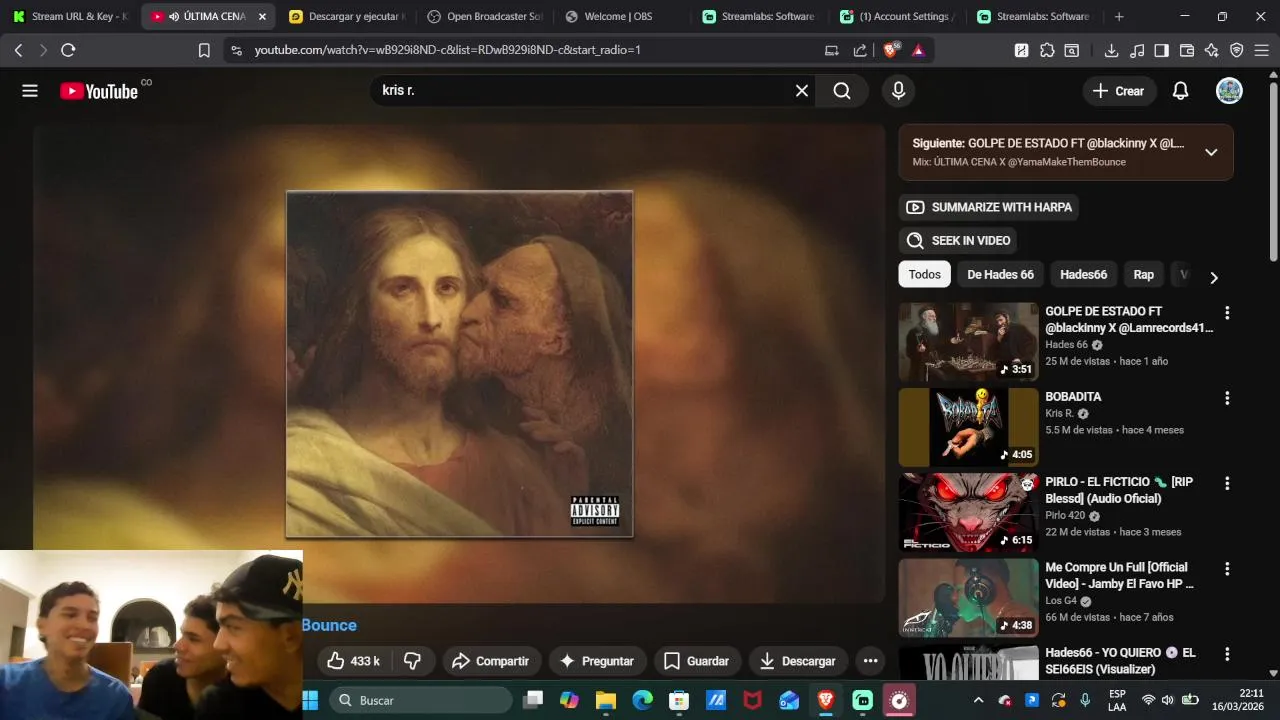Image resolution: width=1280 pixels, height=720 pixels.
Task: Select the De Hades 66 filter chip
Action: [1000, 274]
